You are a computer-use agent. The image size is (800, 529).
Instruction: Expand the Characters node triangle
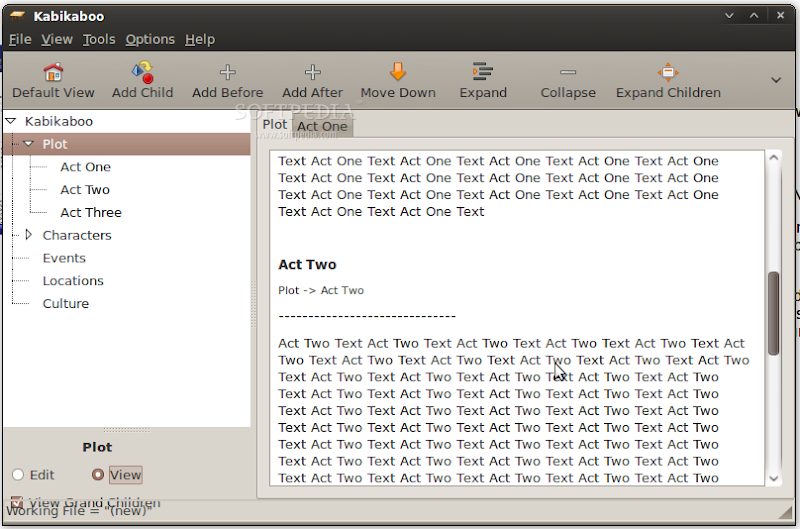click(x=29, y=235)
